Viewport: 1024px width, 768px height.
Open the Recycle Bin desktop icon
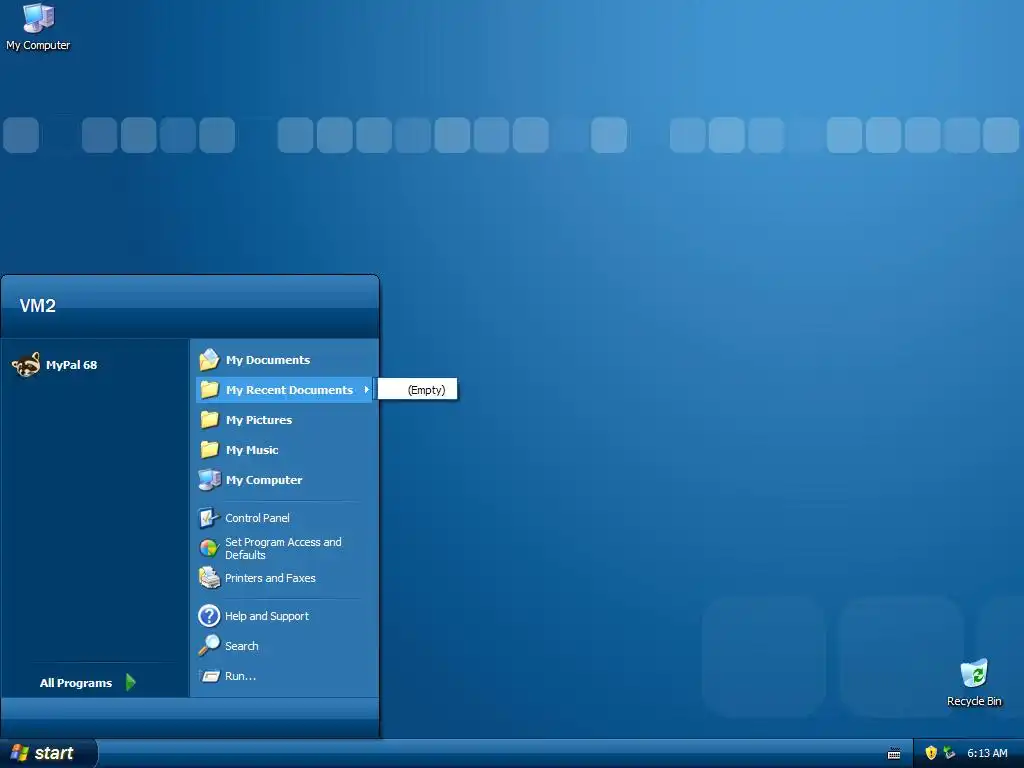[974, 682]
